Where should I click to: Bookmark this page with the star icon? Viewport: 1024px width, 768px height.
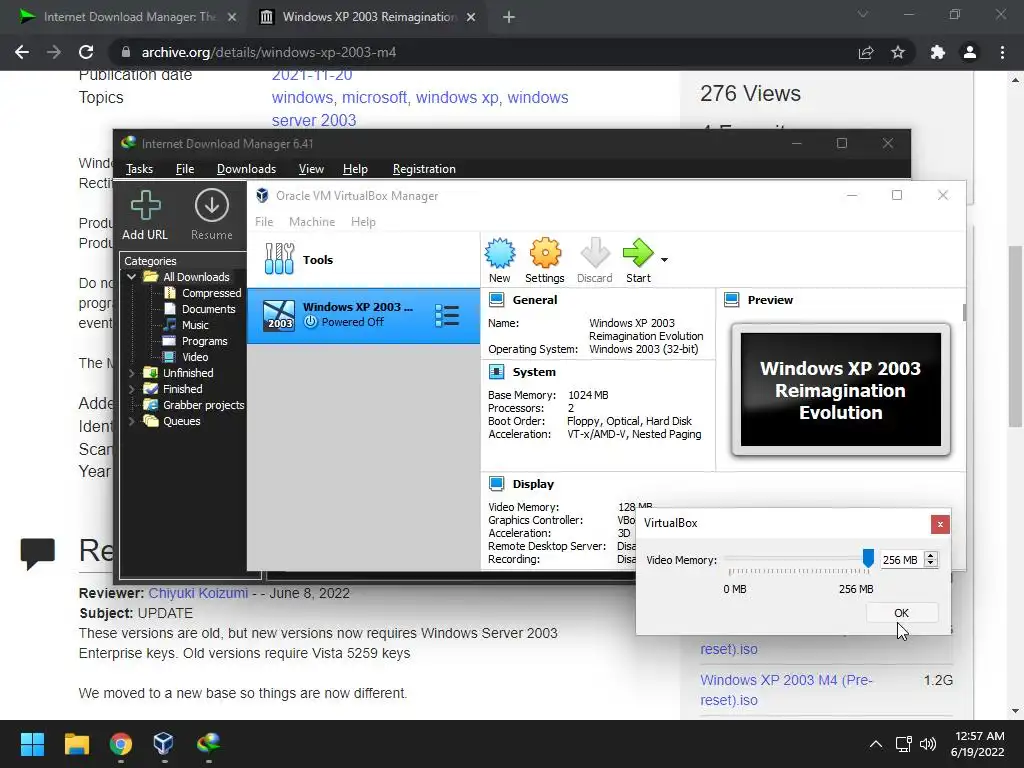(x=898, y=52)
